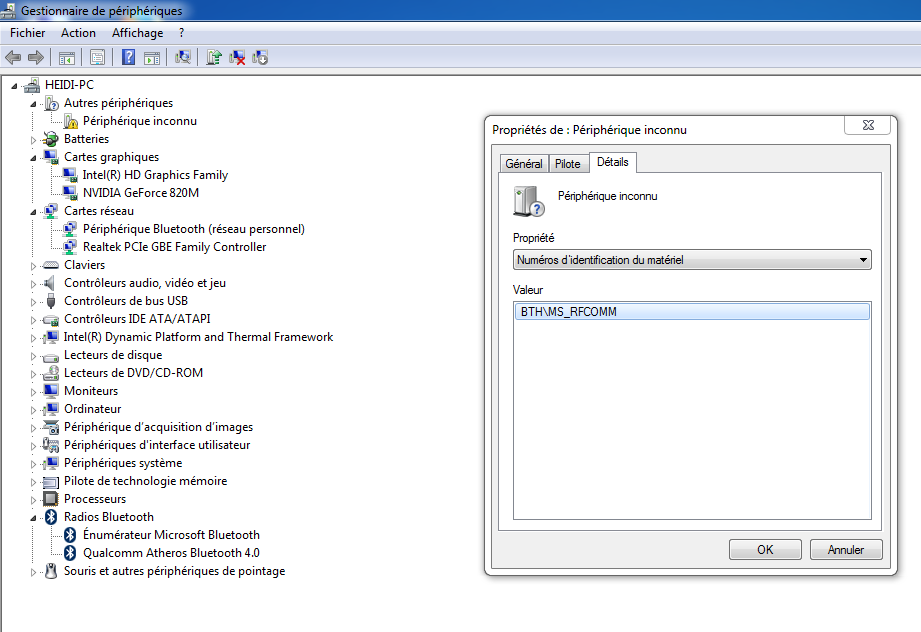Click the Disable device toolbar icon
The image size is (921, 632).
point(260,58)
